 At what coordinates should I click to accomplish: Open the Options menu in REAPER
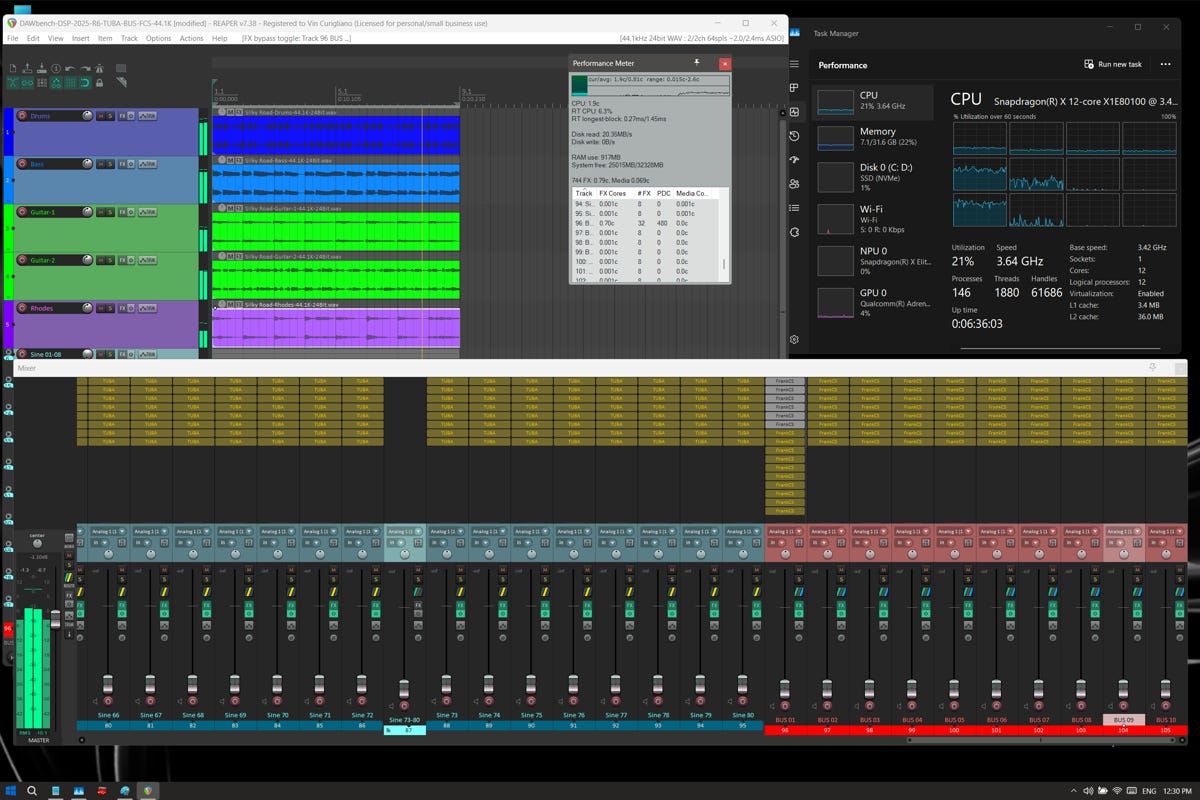point(158,38)
